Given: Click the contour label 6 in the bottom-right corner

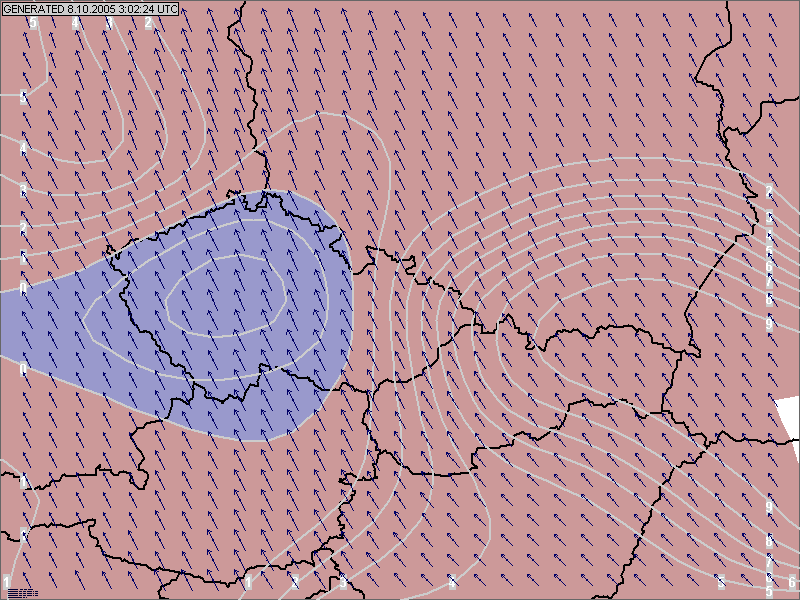Looking at the screenshot, I should pos(791,582).
